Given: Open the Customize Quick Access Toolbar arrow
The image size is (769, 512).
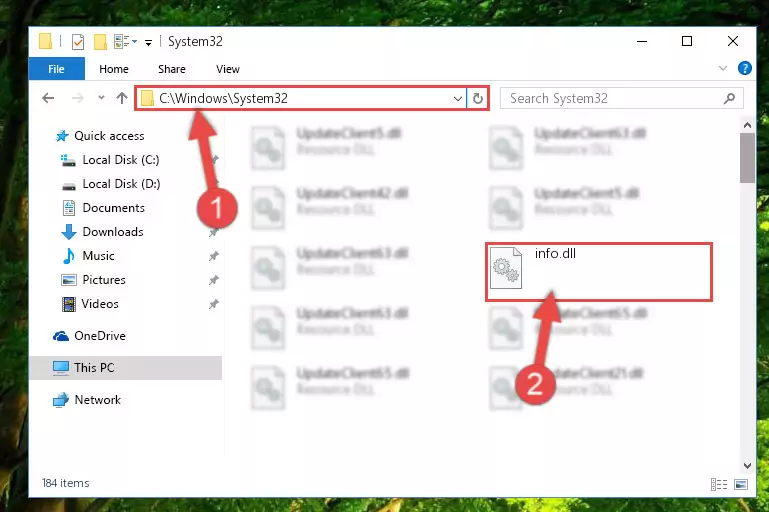Looking at the screenshot, I should (x=148, y=43).
